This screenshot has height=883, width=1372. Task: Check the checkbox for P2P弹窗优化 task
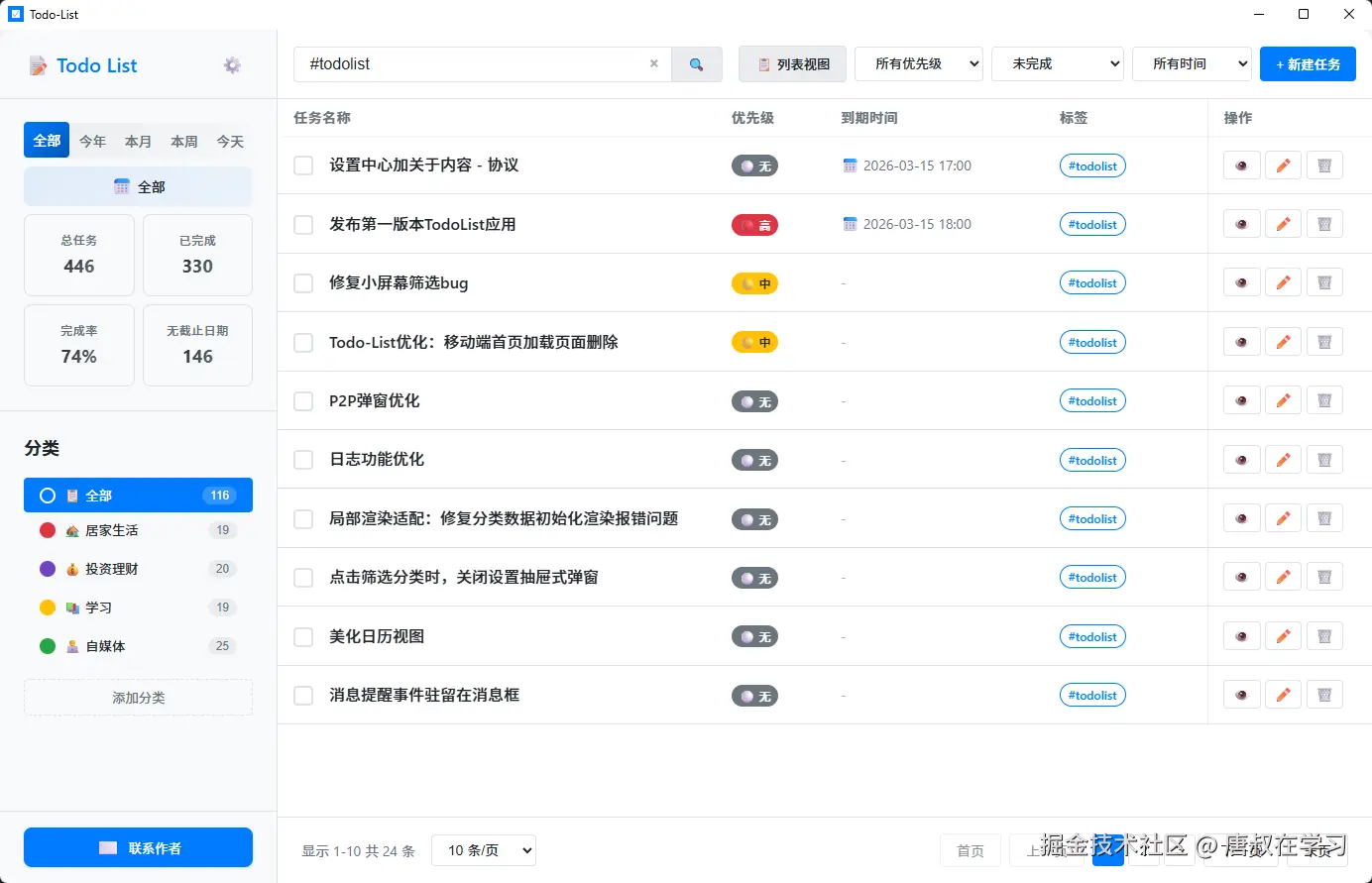coord(302,400)
